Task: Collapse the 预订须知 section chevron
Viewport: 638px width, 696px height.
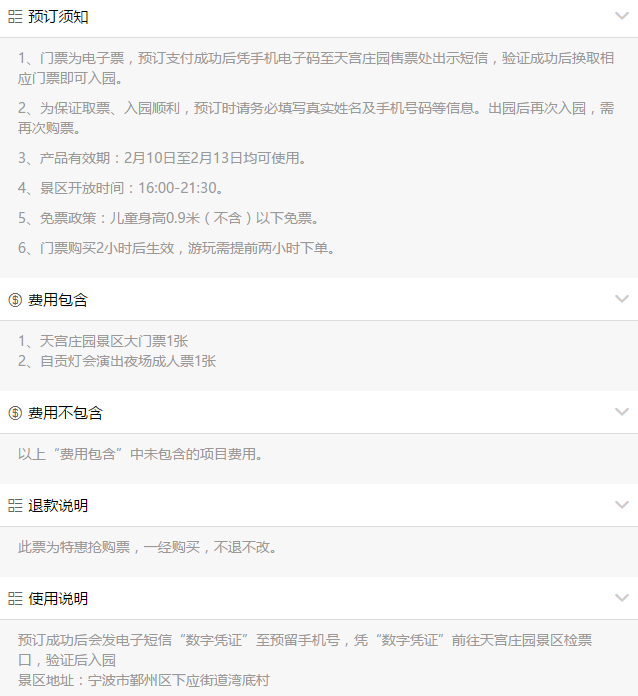Action: pos(622,16)
